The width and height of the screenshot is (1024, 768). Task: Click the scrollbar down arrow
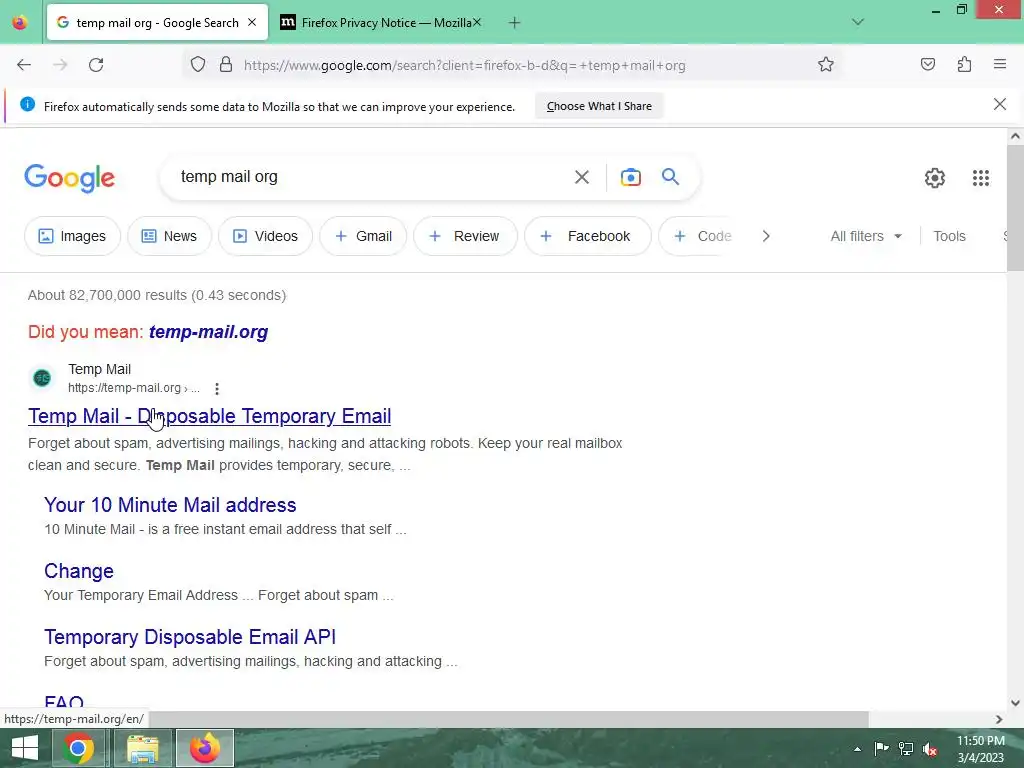[x=1015, y=703]
